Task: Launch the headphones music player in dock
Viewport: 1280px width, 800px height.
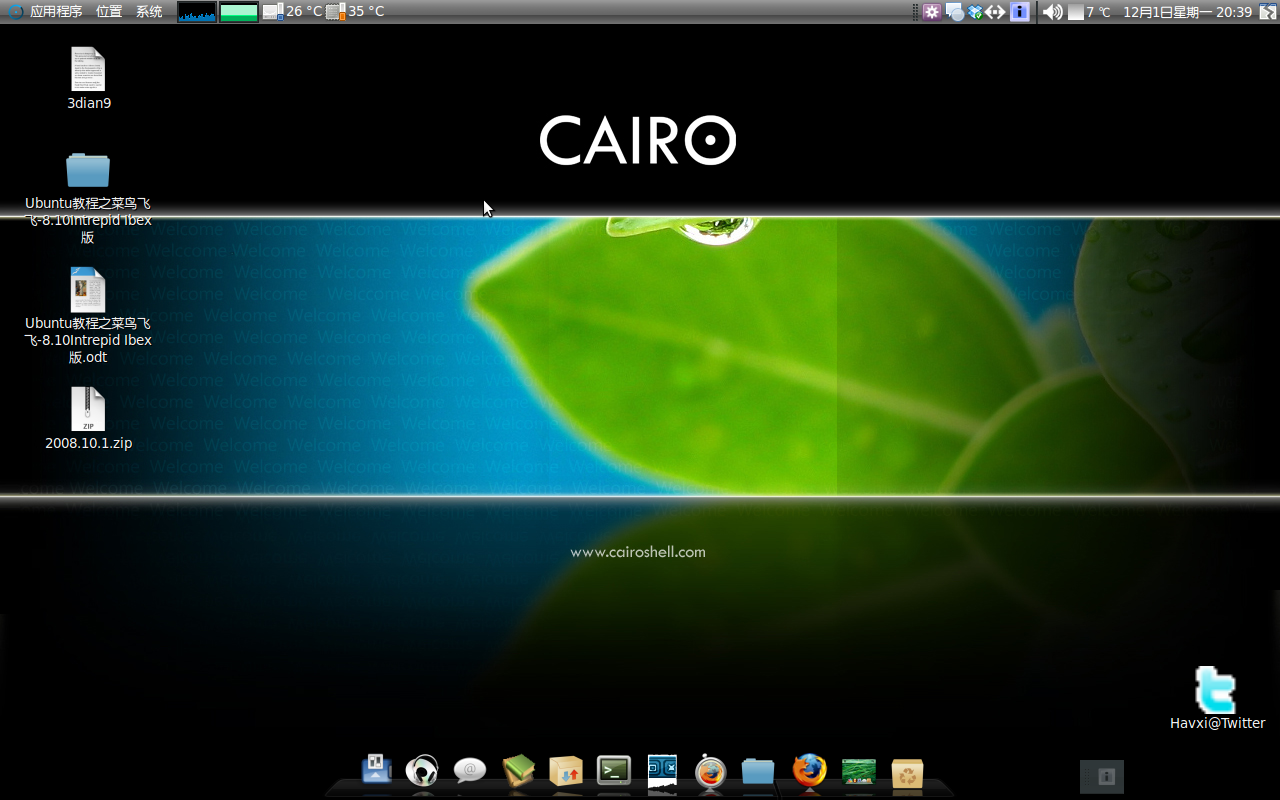Action: (422, 770)
